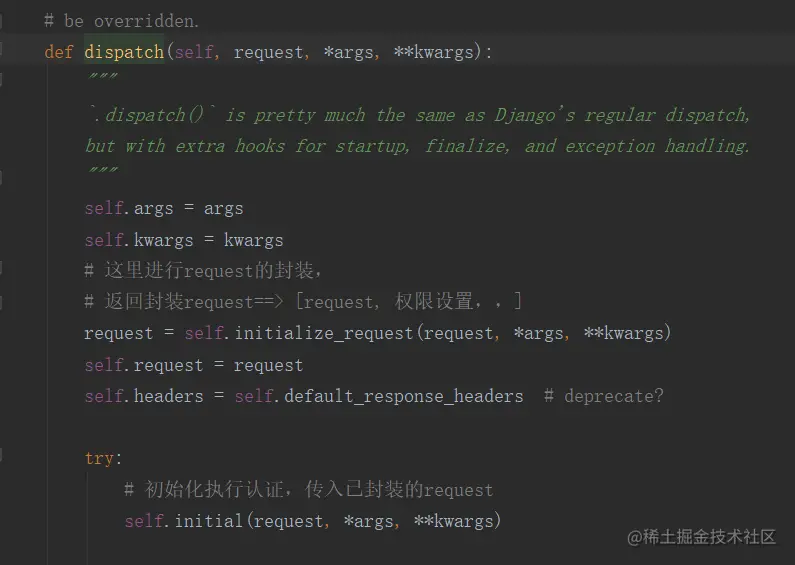Click the highlighted dispatch function name
This screenshot has height=565, width=795.
click(x=124, y=52)
